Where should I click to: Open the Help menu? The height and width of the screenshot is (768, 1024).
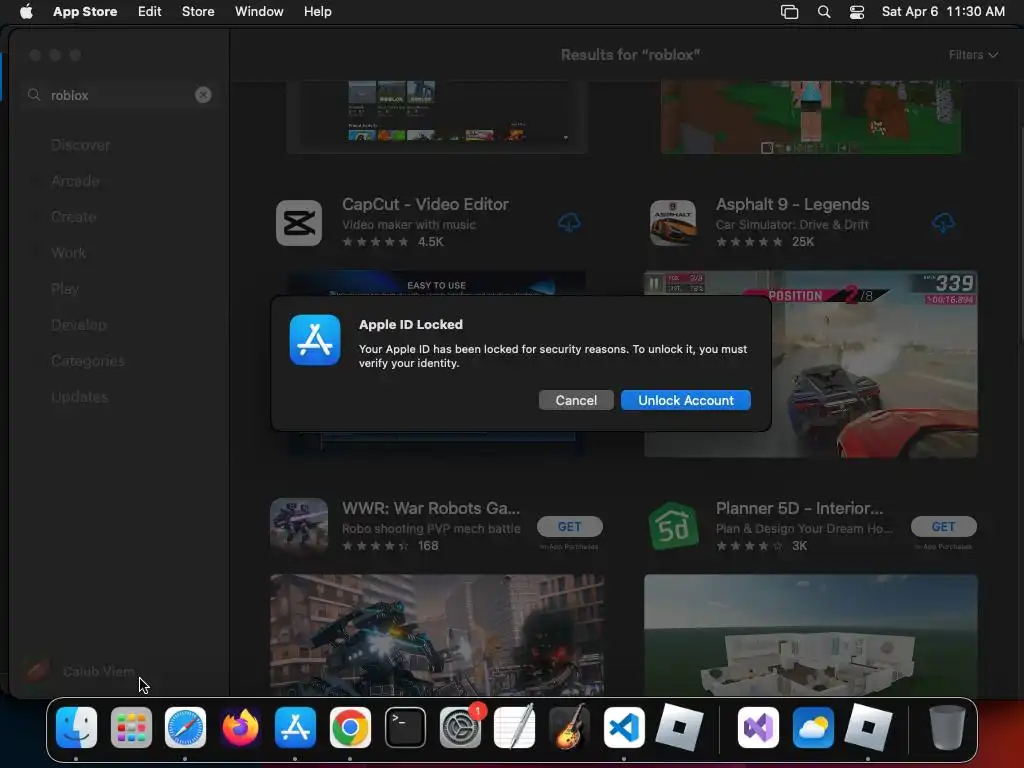[317, 12]
